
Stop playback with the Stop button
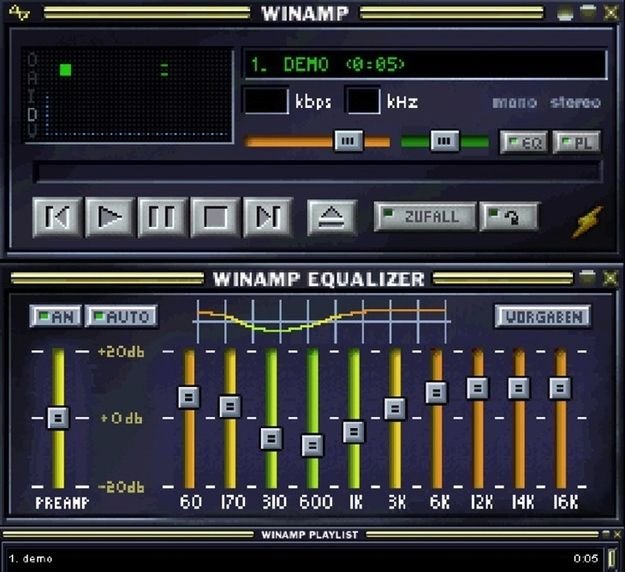pos(216,217)
